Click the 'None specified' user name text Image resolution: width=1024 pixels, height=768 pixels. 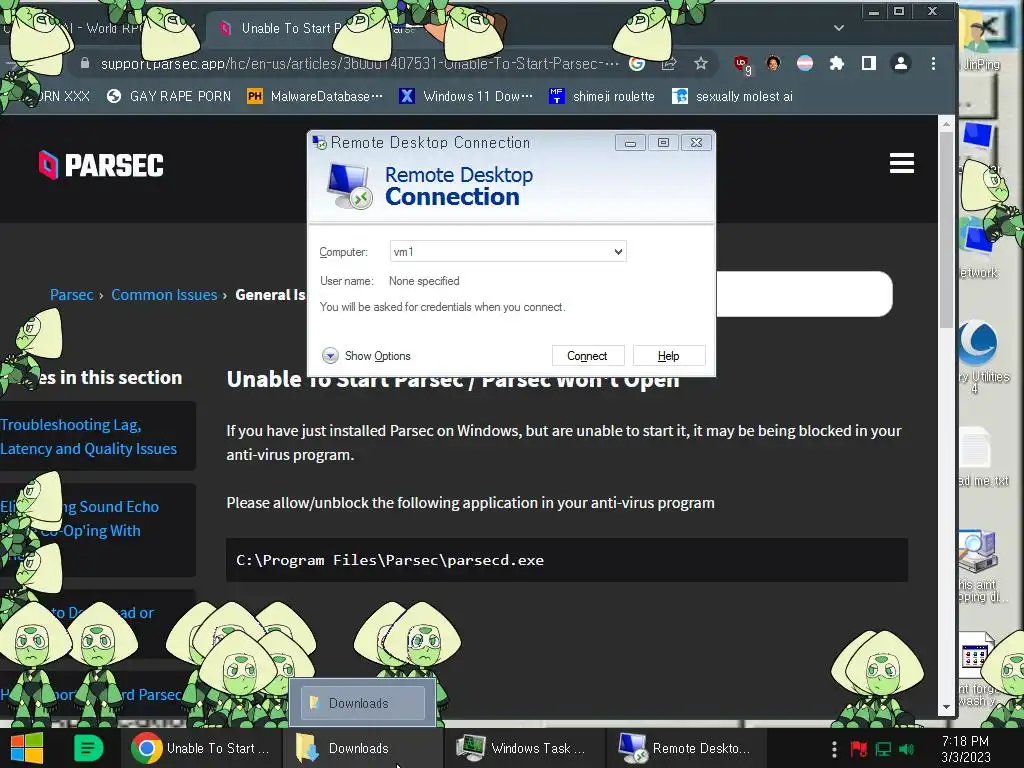(424, 281)
